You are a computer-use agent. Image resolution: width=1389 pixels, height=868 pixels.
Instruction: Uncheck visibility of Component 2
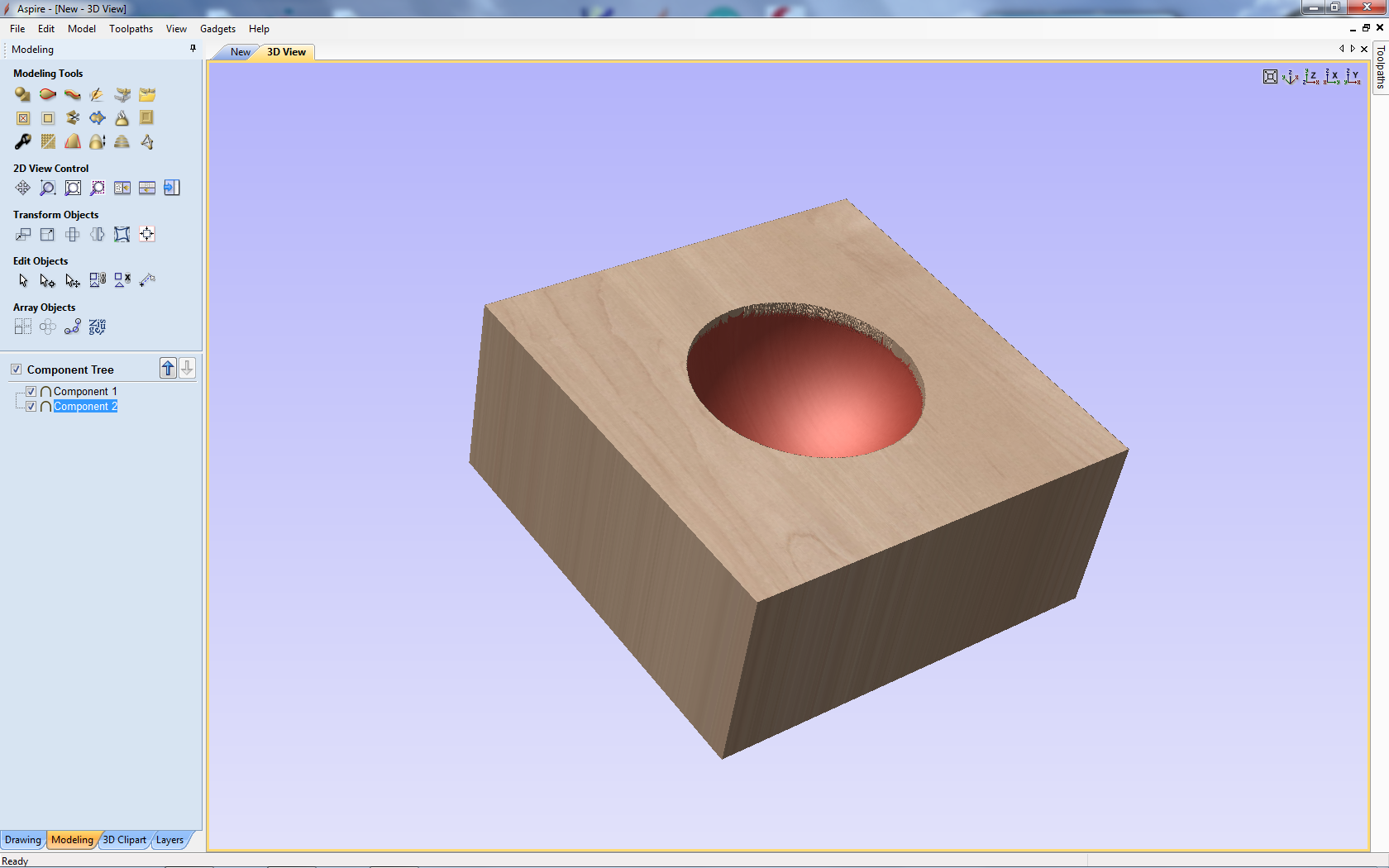(x=31, y=406)
